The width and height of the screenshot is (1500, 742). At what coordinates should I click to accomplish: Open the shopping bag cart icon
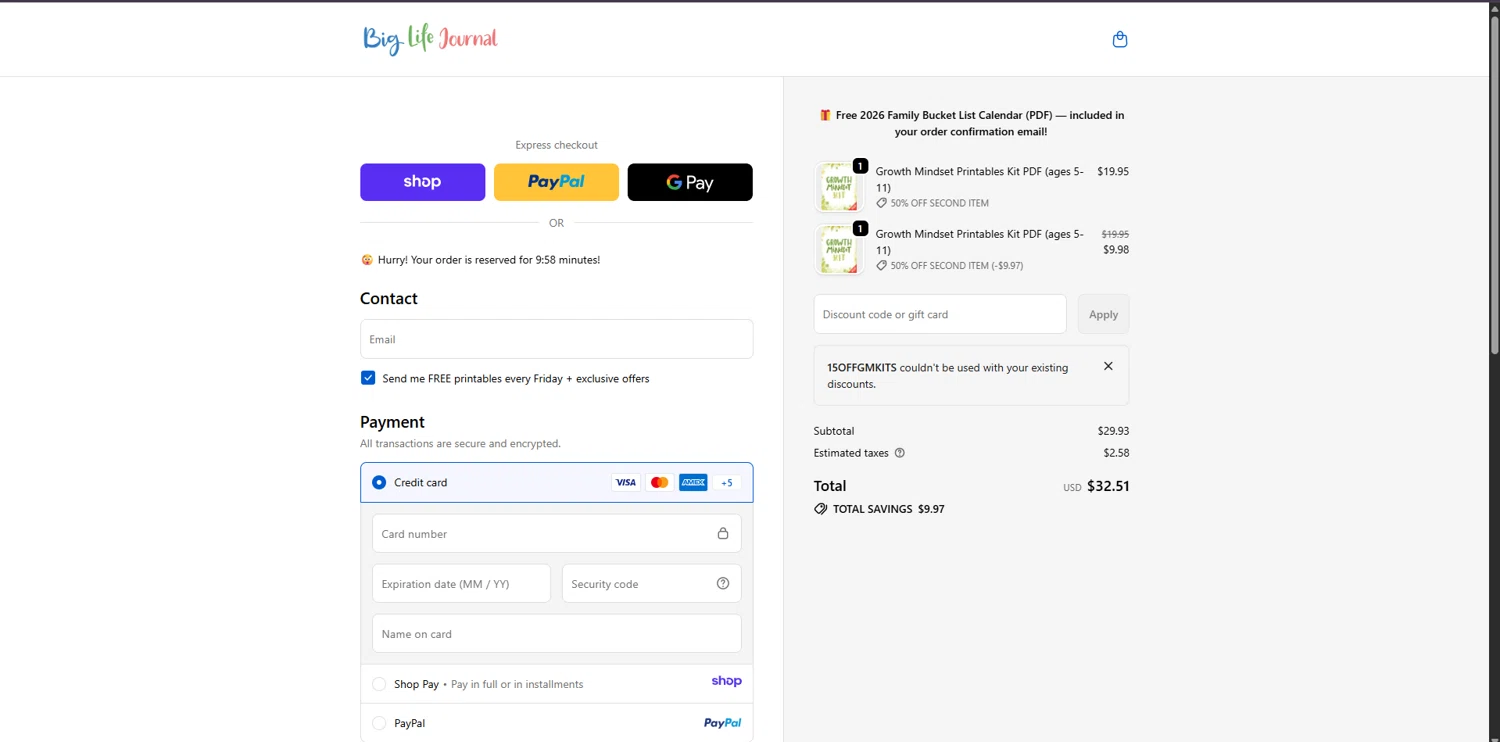[1120, 39]
